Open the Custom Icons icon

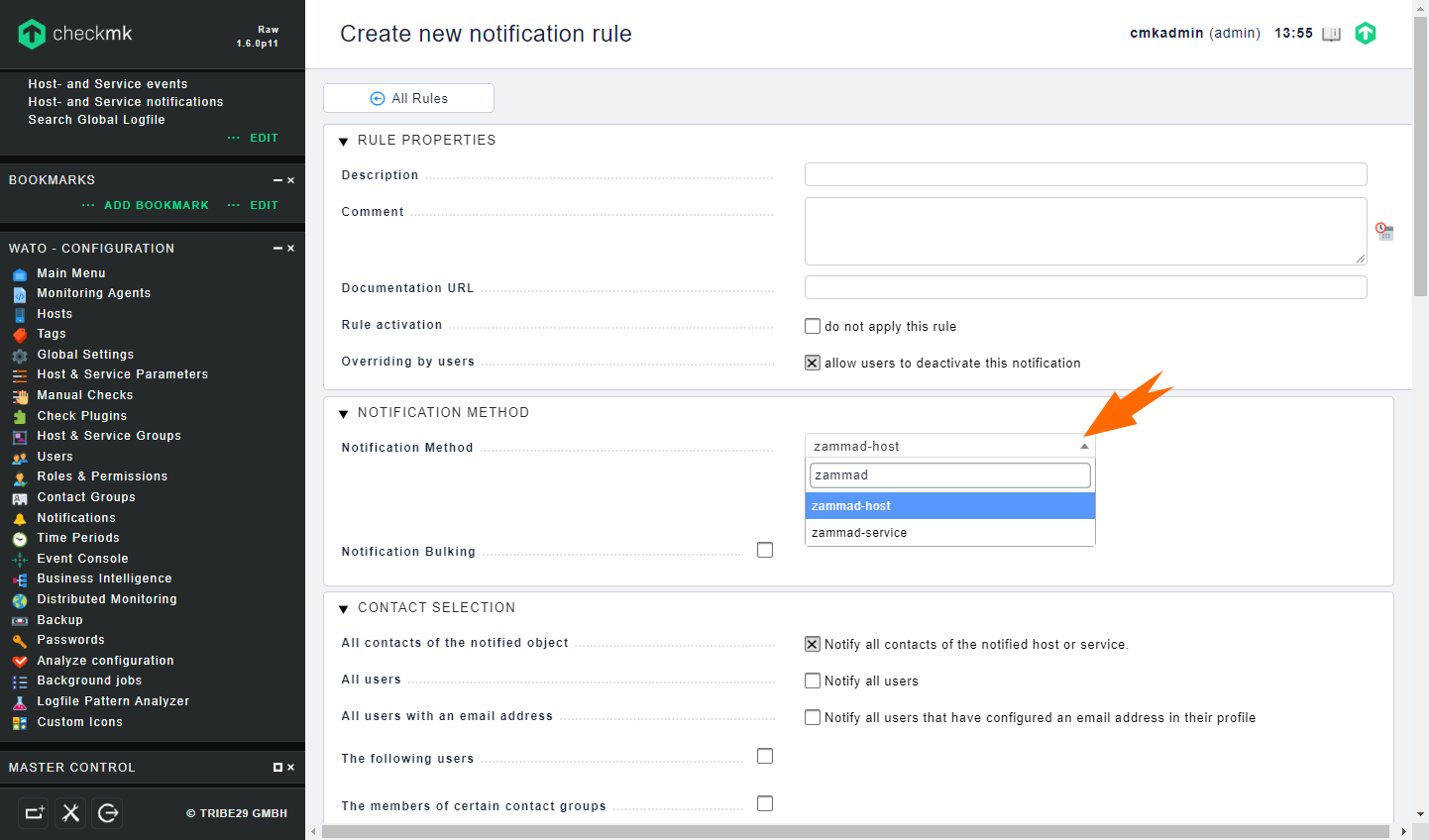click(20, 723)
